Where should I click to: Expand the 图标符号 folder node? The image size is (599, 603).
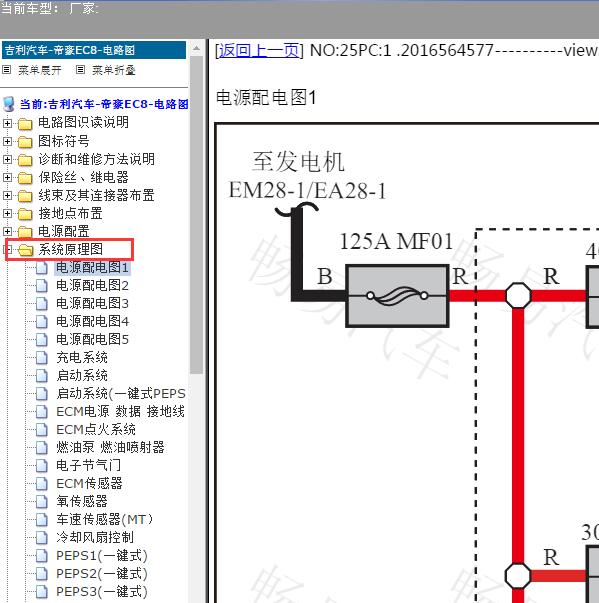pyautogui.click(x=7, y=142)
